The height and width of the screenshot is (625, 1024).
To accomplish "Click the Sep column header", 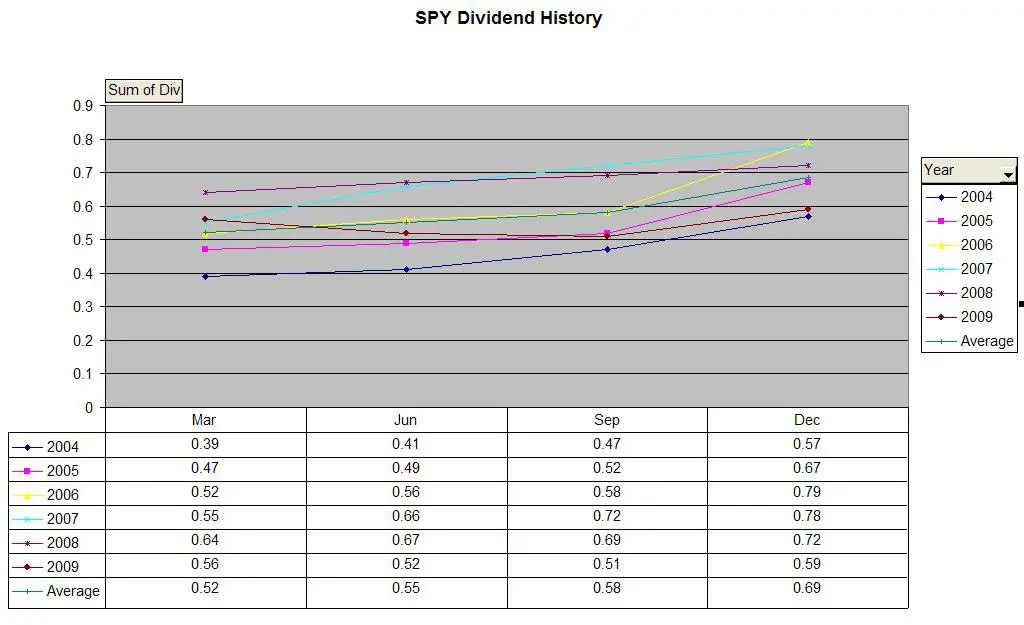I will (x=607, y=420).
